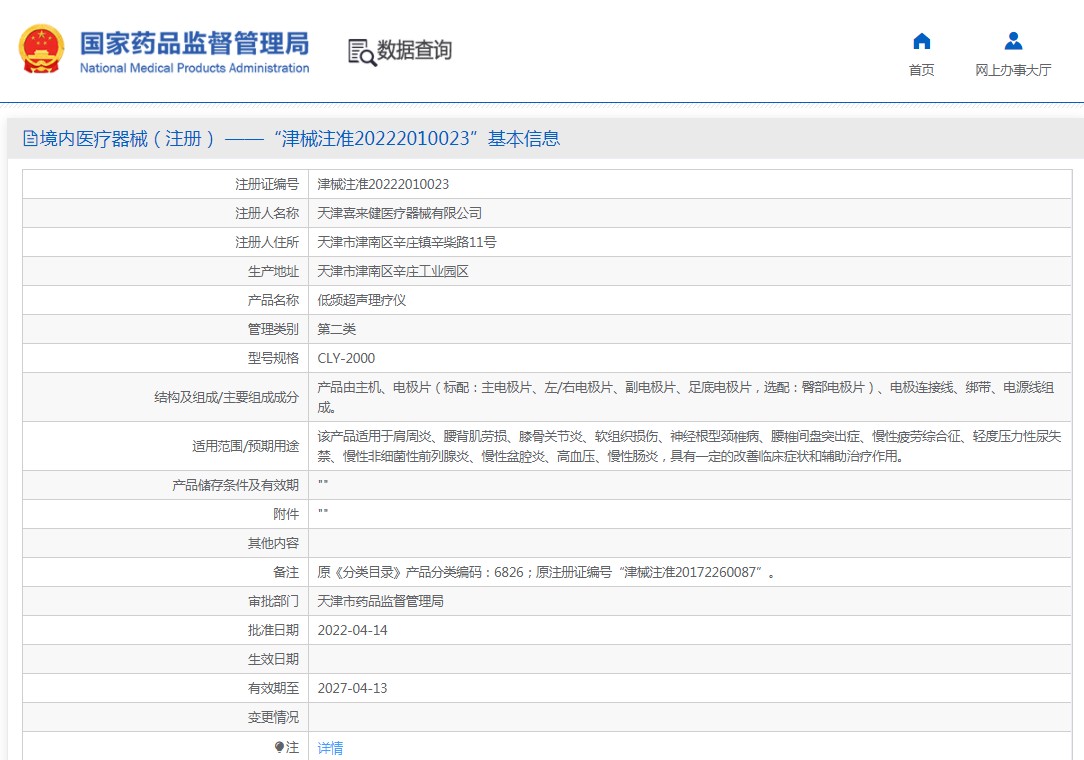
Task: Click the 型号规格 row label
Action: pos(273,358)
